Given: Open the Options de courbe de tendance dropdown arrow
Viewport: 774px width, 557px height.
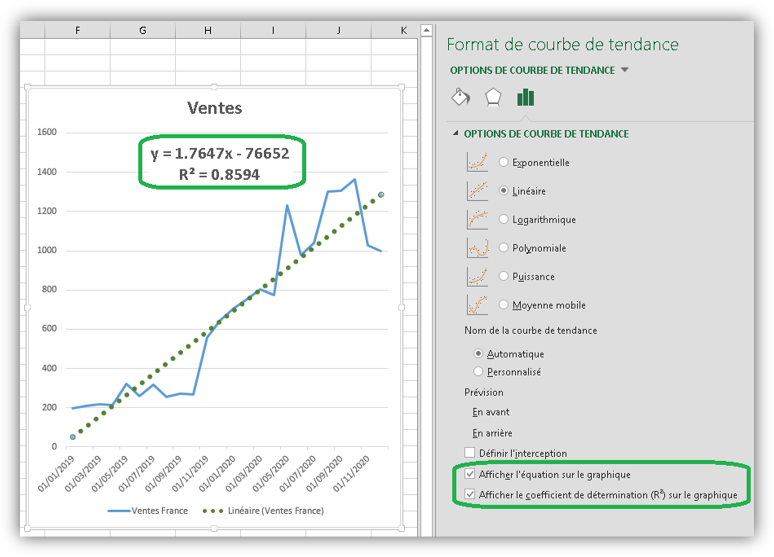Looking at the screenshot, I should tap(624, 70).
